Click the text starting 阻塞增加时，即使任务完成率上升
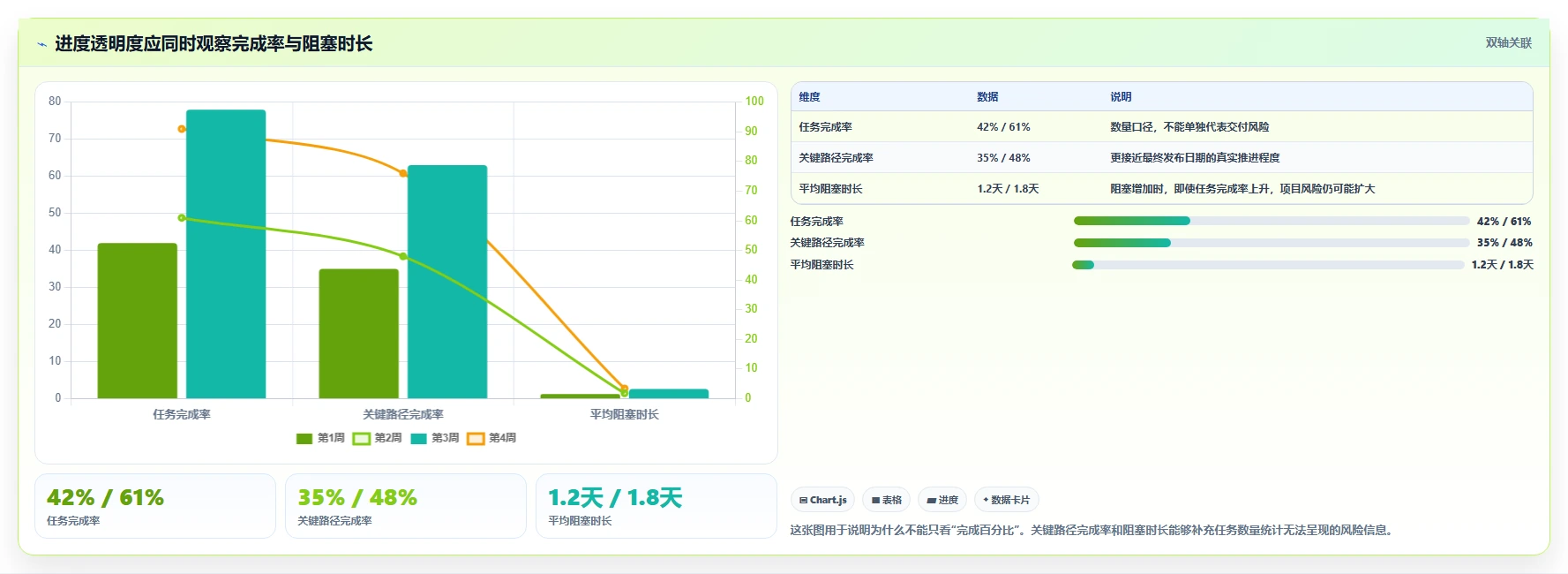This screenshot has height=574, width=1568. pyautogui.click(x=1242, y=189)
